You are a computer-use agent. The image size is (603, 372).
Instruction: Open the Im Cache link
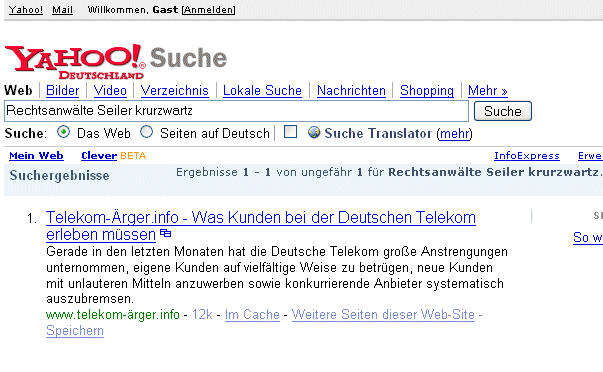click(x=252, y=315)
